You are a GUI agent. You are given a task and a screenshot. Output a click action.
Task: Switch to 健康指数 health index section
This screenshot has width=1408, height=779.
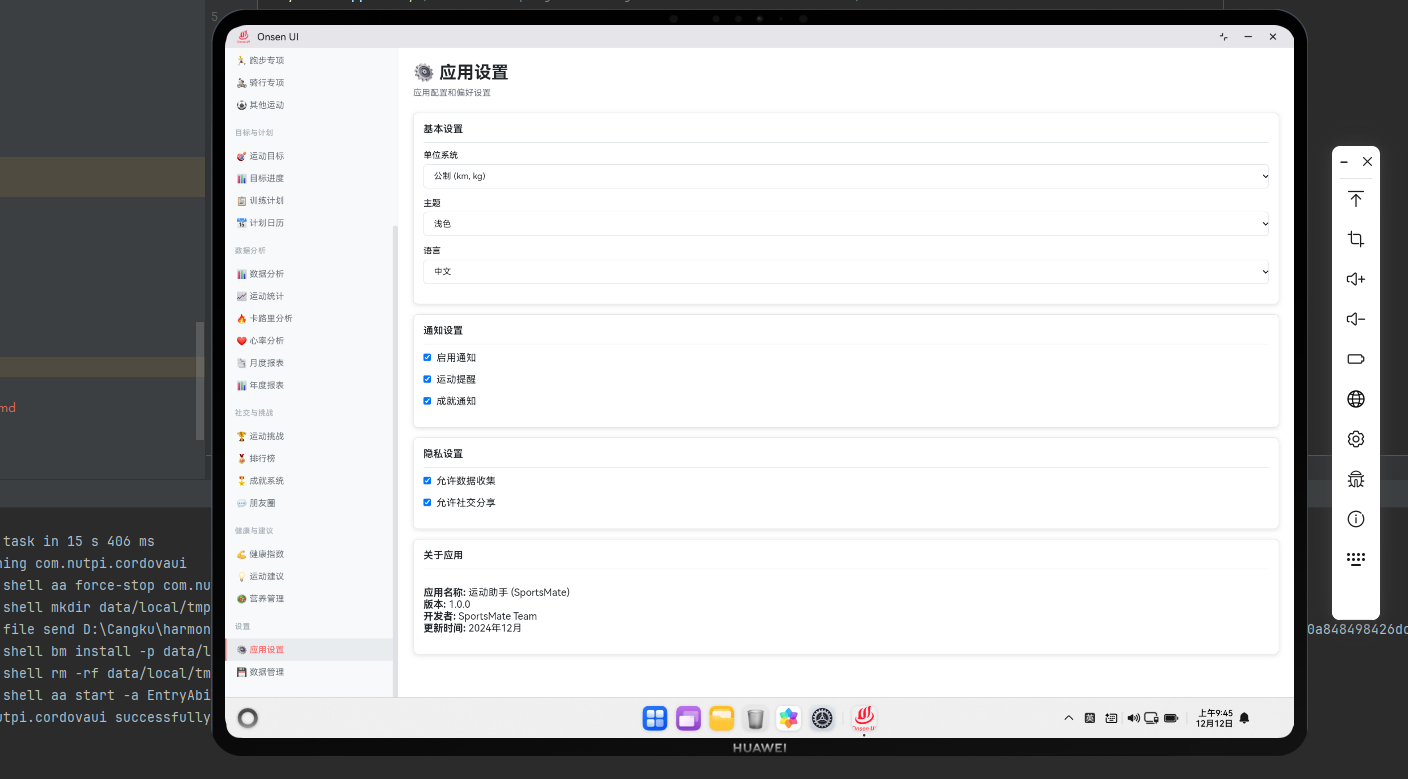click(x=264, y=554)
